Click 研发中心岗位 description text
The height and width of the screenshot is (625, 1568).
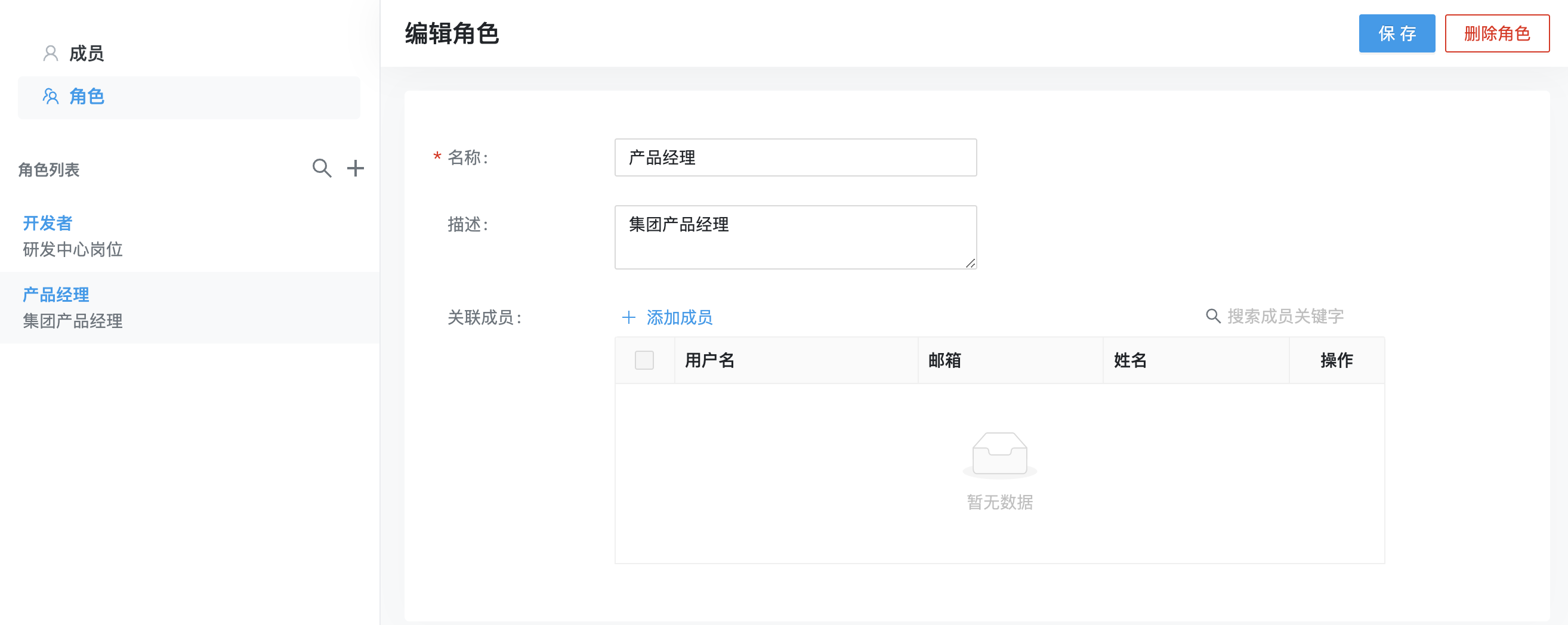[x=73, y=249]
